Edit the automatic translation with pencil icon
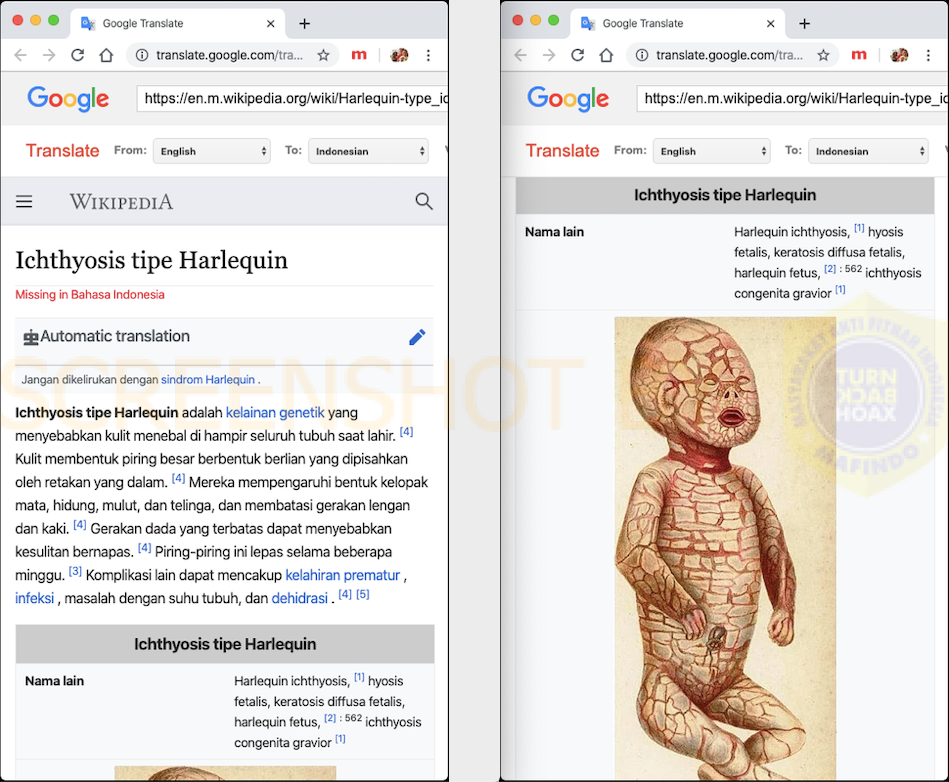 coord(417,337)
